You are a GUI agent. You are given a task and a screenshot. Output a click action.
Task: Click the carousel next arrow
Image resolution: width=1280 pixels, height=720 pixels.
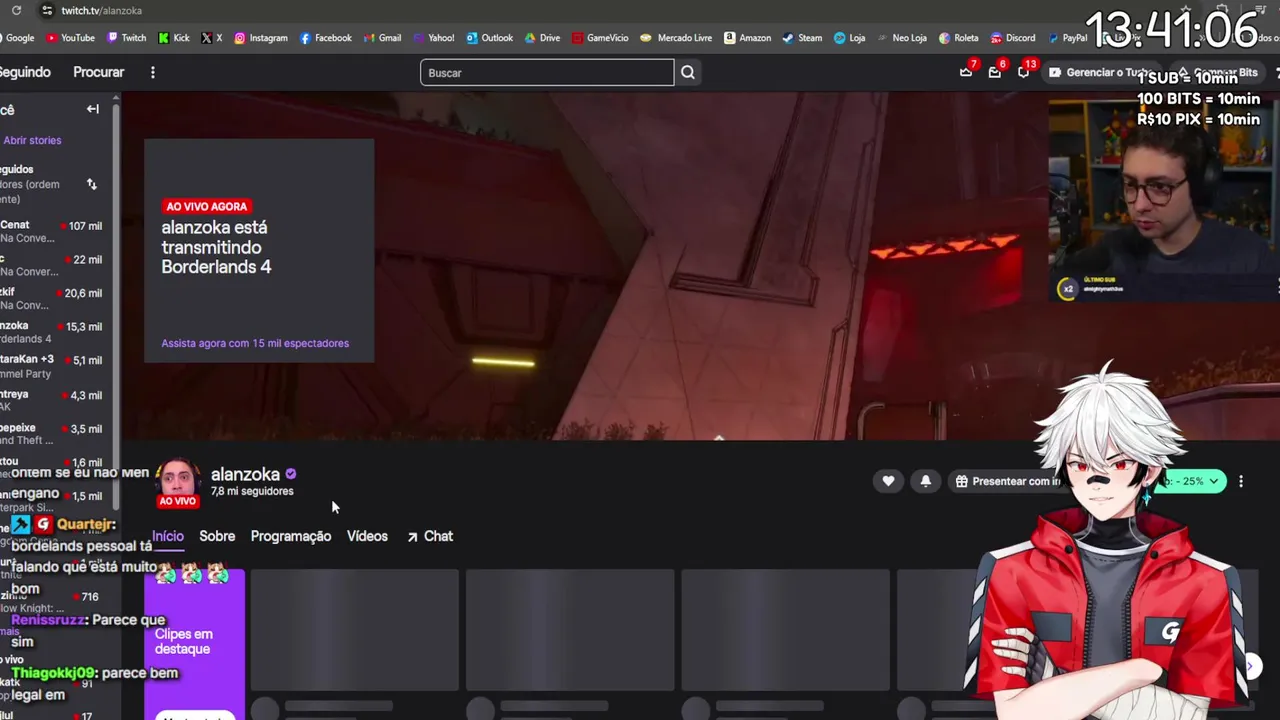[x=1250, y=666]
